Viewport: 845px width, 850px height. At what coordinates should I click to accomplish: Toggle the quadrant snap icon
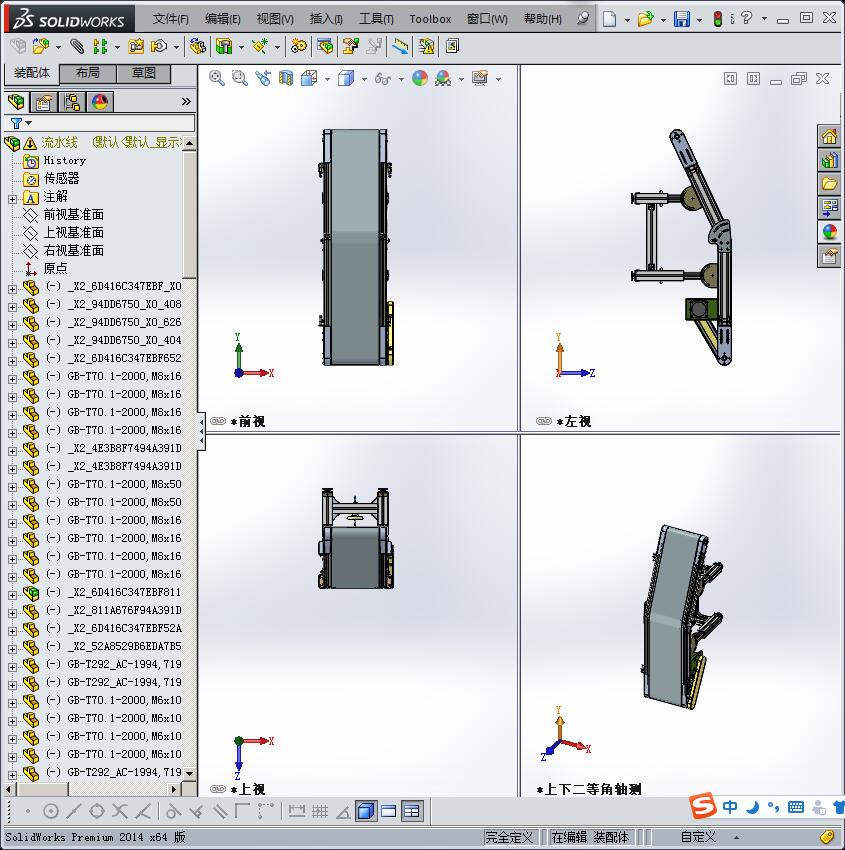(x=96, y=811)
